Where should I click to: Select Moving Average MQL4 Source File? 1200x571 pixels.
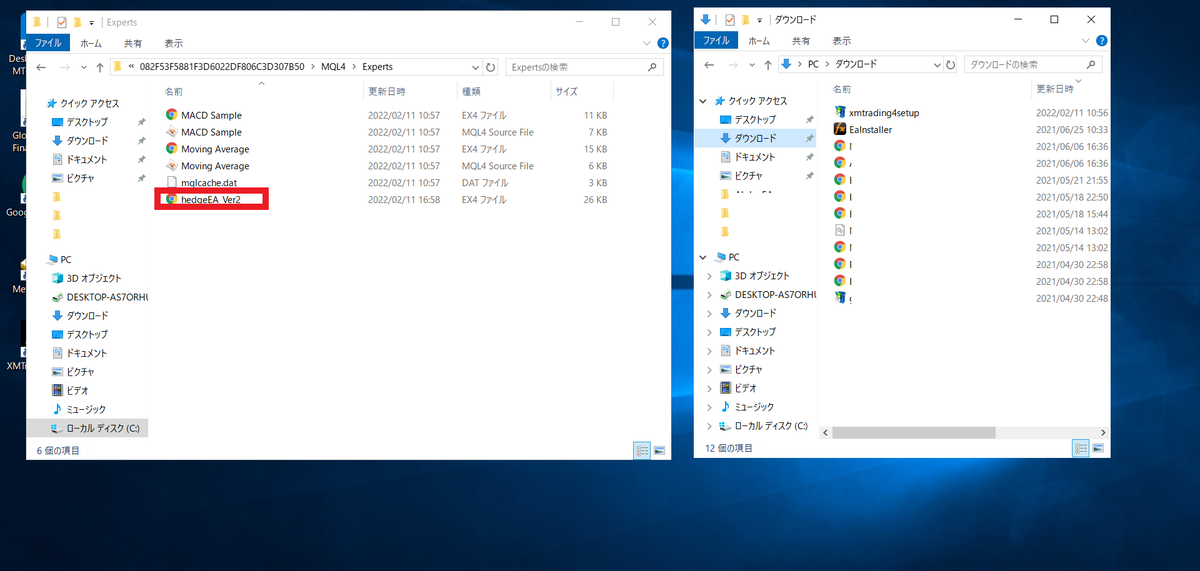pos(215,166)
